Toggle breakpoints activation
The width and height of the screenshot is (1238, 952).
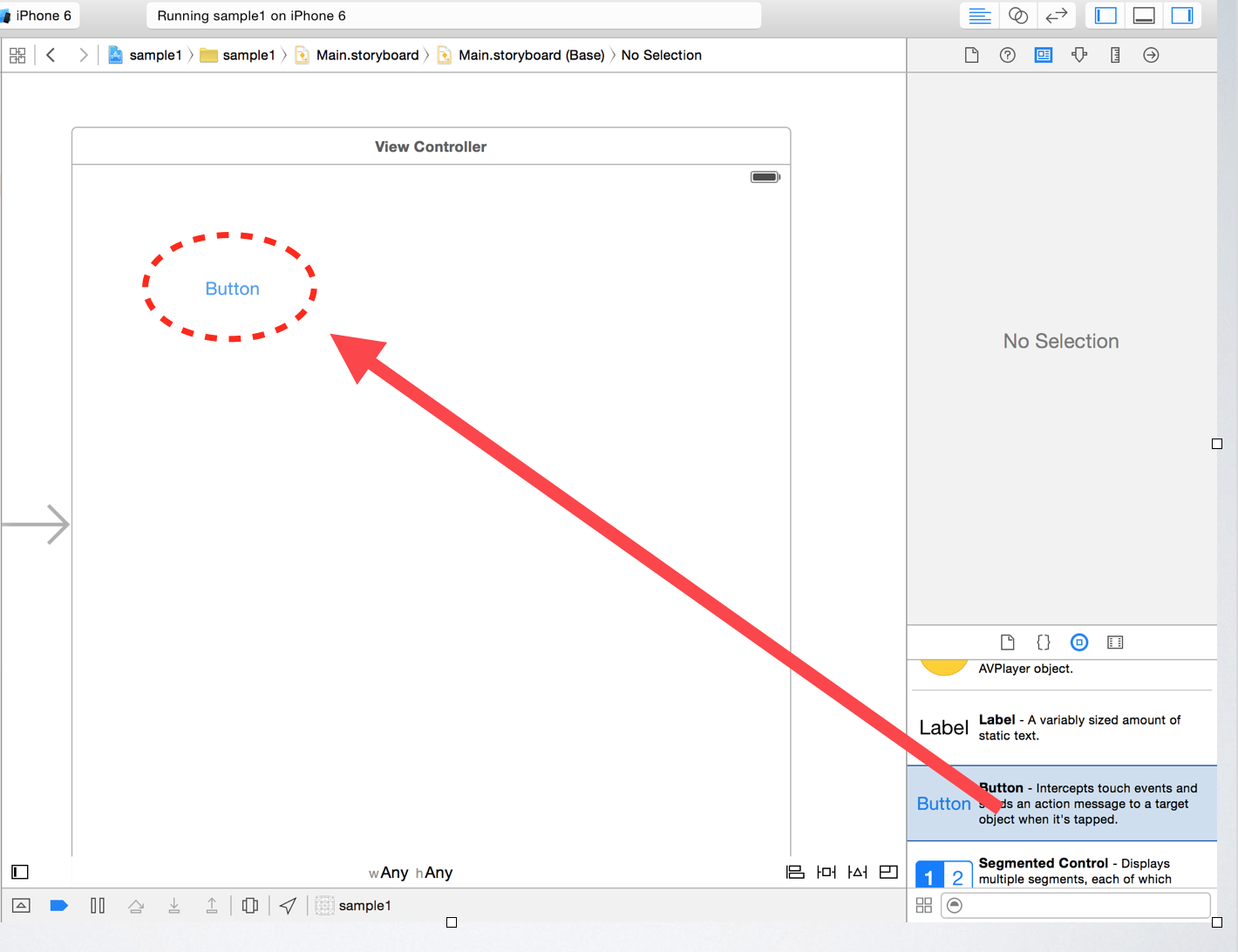point(58,905)
